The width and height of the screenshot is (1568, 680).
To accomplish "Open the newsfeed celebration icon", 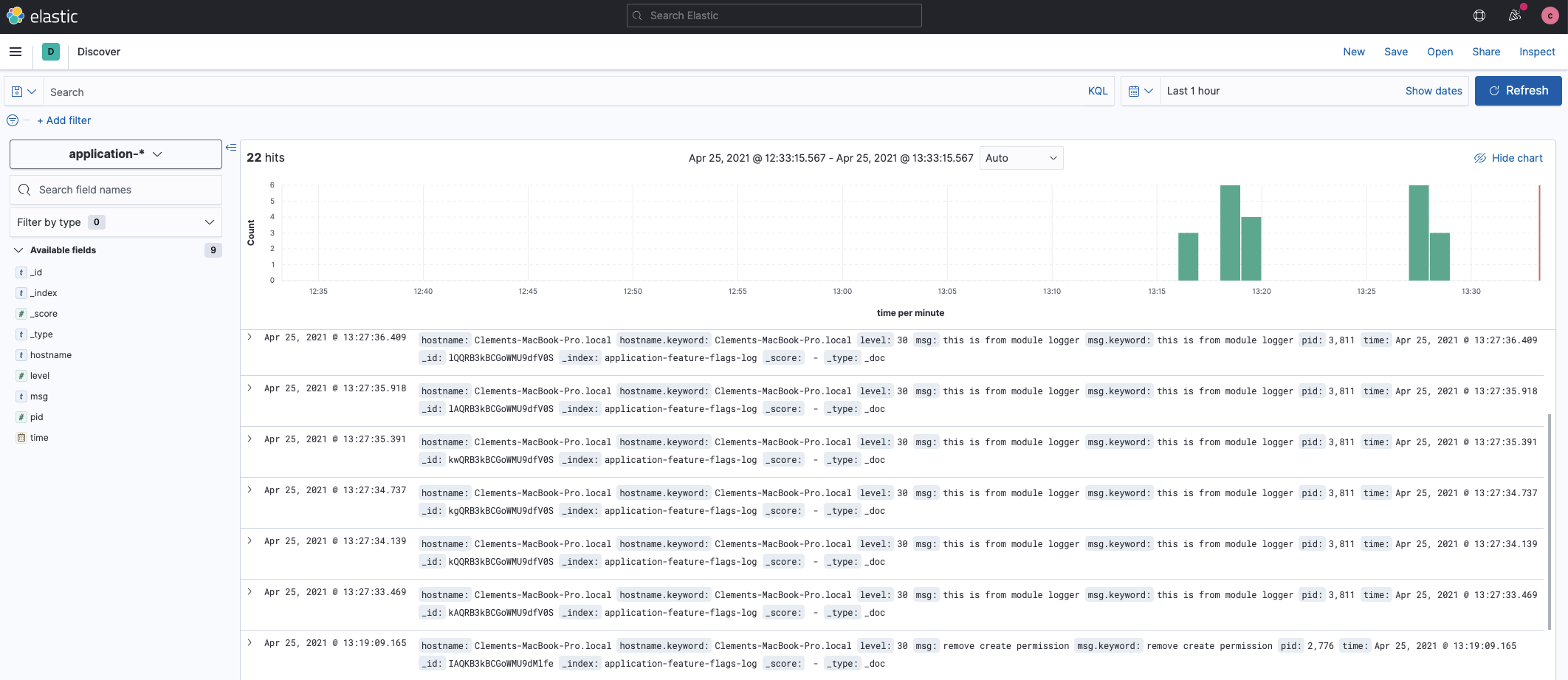I will pos(1515,16).
